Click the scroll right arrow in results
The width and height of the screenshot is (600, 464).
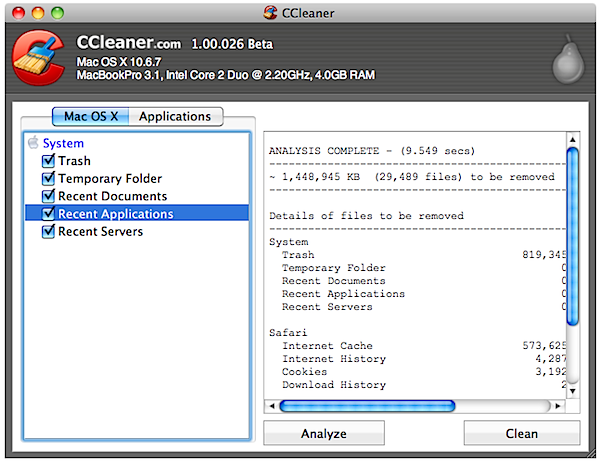[x=557, y=406]
